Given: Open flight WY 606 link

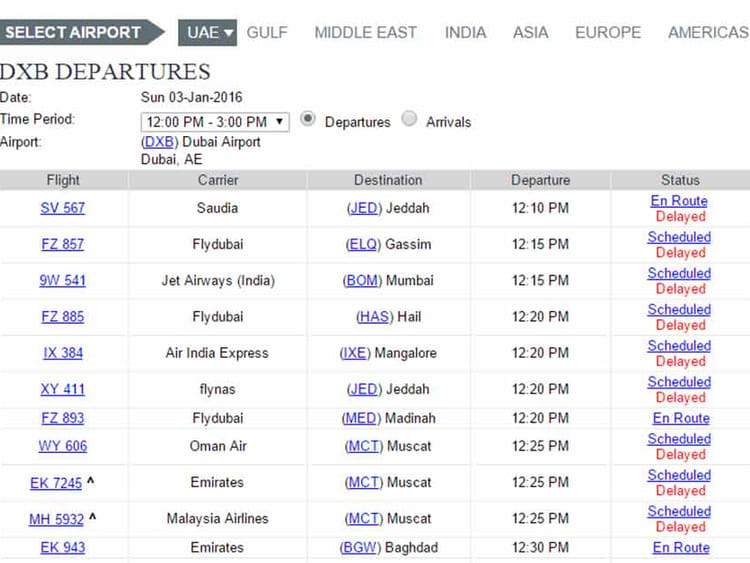Looking at the screenshot, I should pos(63,446).
